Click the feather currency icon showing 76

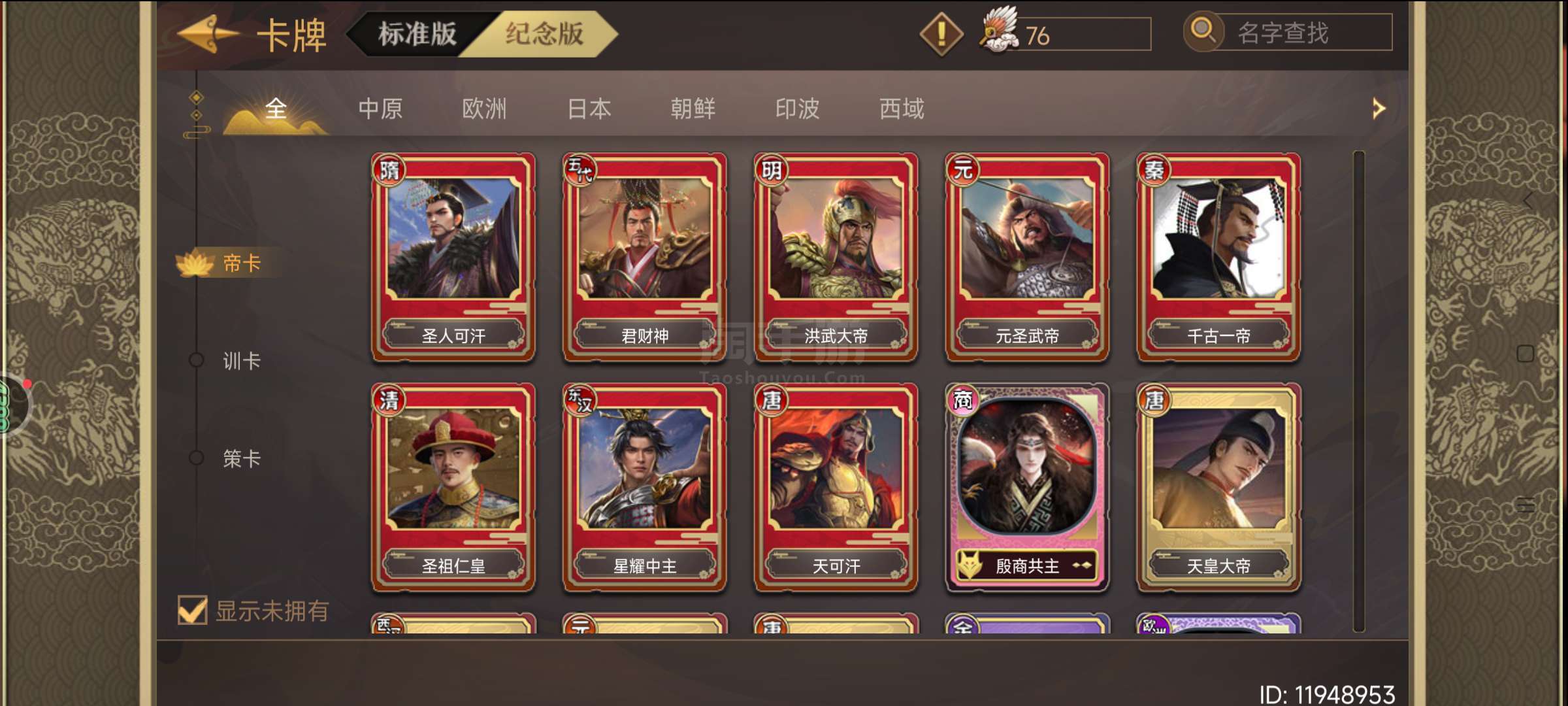point(998,30)
